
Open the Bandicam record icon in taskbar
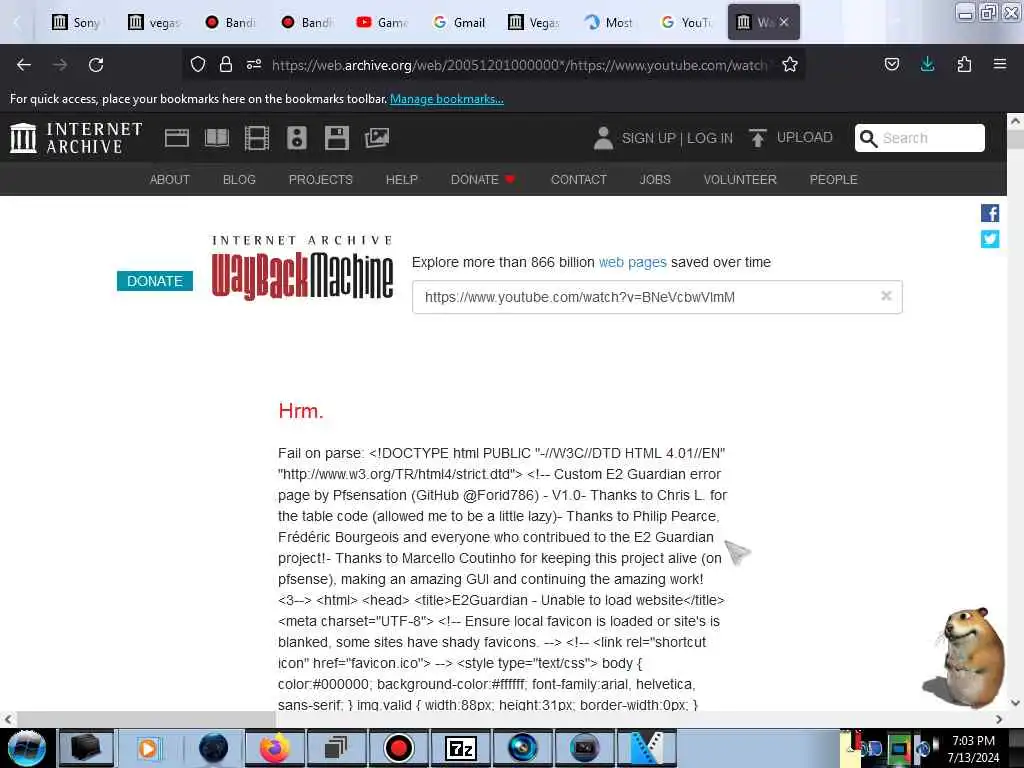click(x=398, y=748)
